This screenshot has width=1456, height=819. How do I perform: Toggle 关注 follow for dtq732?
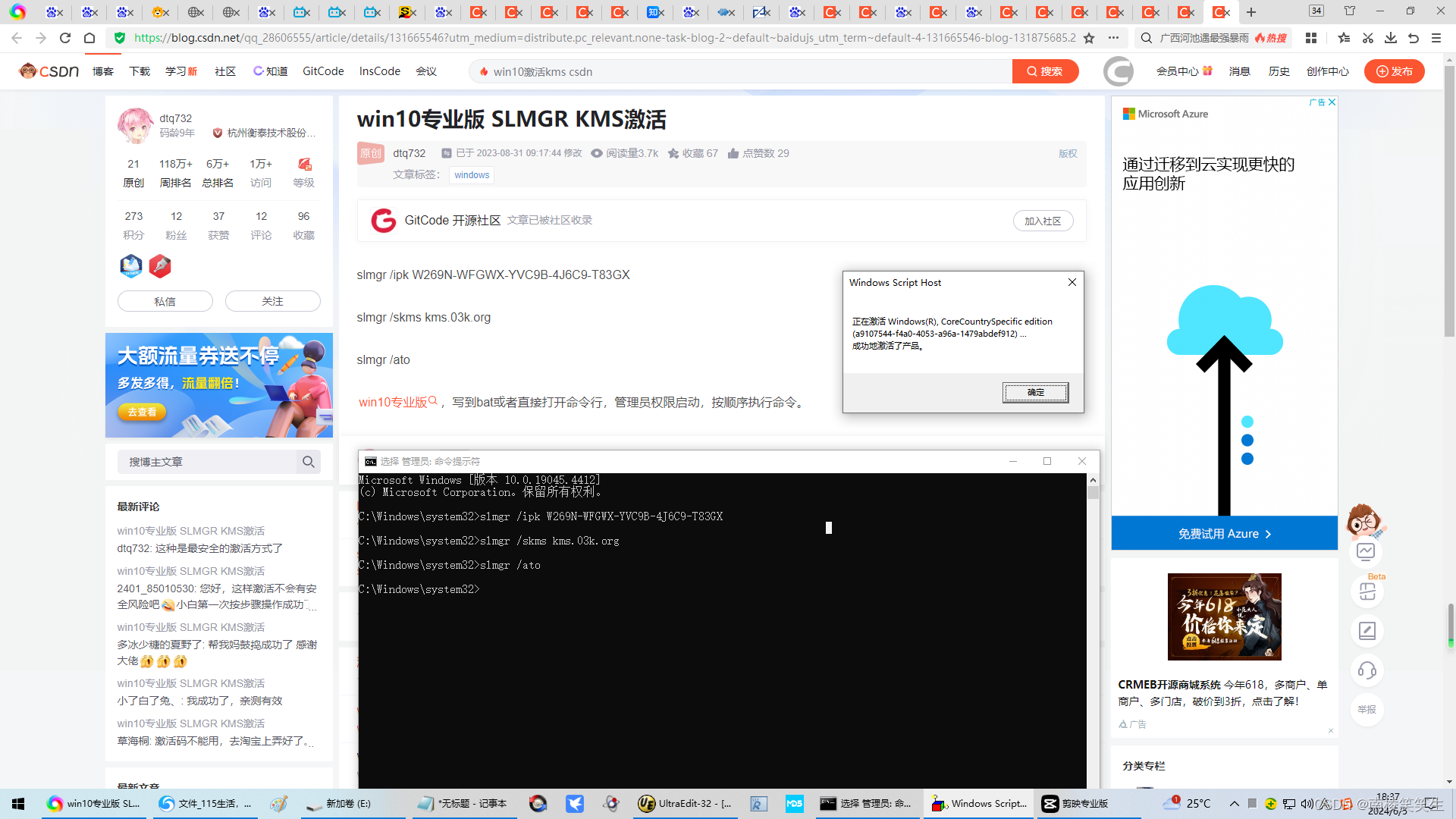click(272, 301)
